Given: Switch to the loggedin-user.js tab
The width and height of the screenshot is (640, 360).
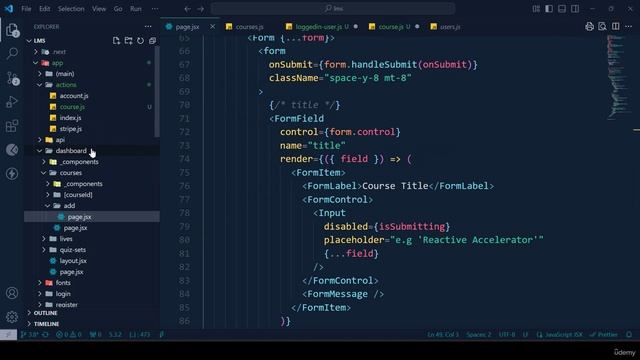Looking at the screenshot, I should pyautogui.click(x=322, y=27).
